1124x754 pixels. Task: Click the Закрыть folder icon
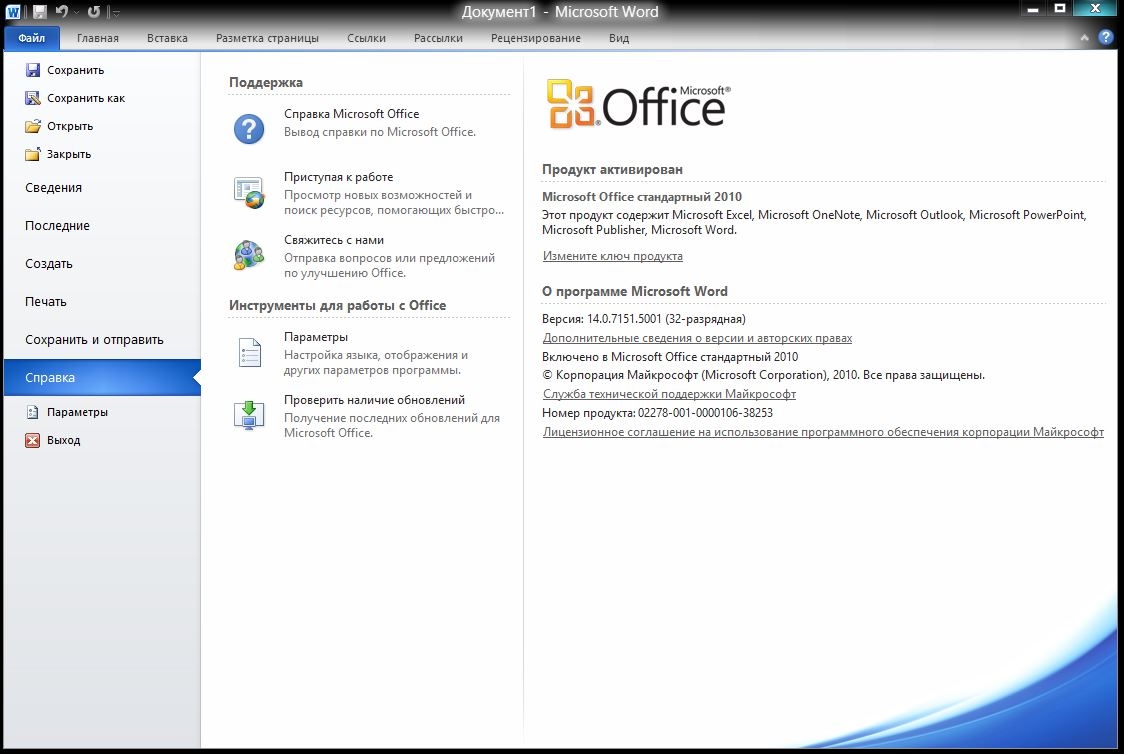click(x=32, y=154)
